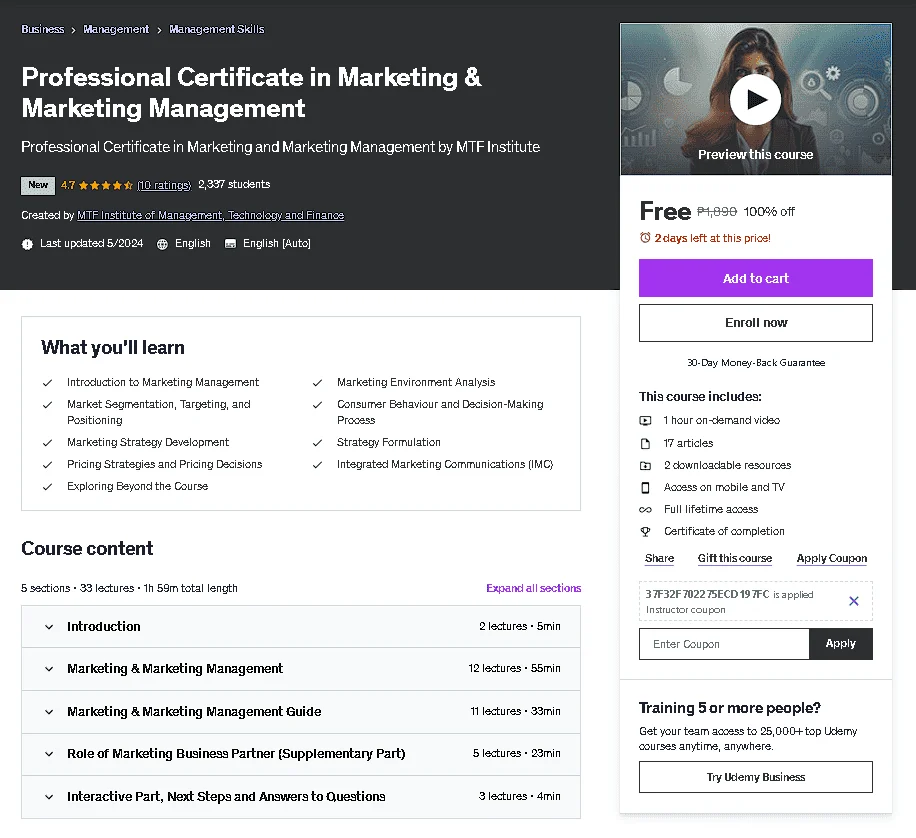Click the video icon next to on-demand video
This screenshot has height=838, width=916.
click(645, 420)
